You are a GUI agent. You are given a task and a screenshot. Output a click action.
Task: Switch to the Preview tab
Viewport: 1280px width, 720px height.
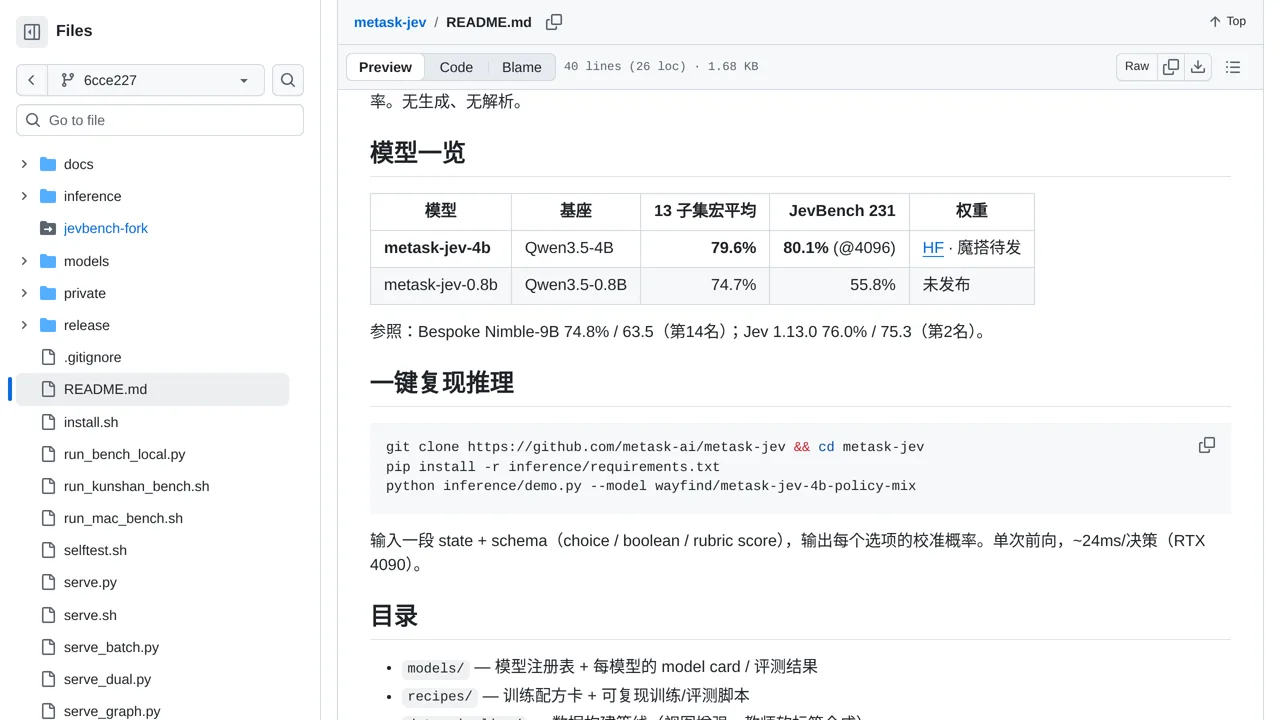385,67
